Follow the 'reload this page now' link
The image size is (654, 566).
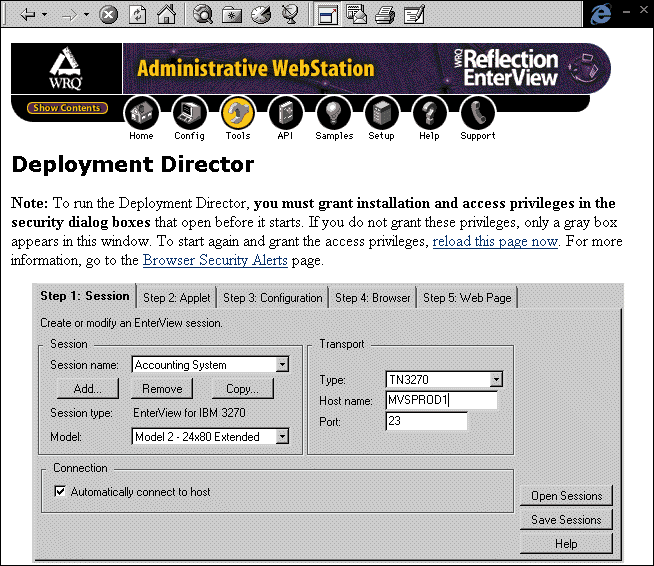tap(495, 241)
